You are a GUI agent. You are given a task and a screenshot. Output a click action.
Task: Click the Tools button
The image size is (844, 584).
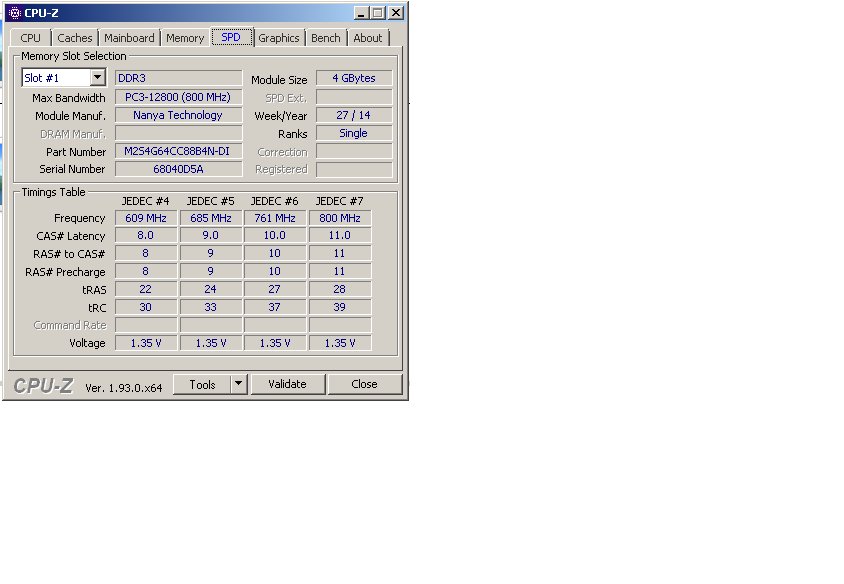[x=202, y=384]
